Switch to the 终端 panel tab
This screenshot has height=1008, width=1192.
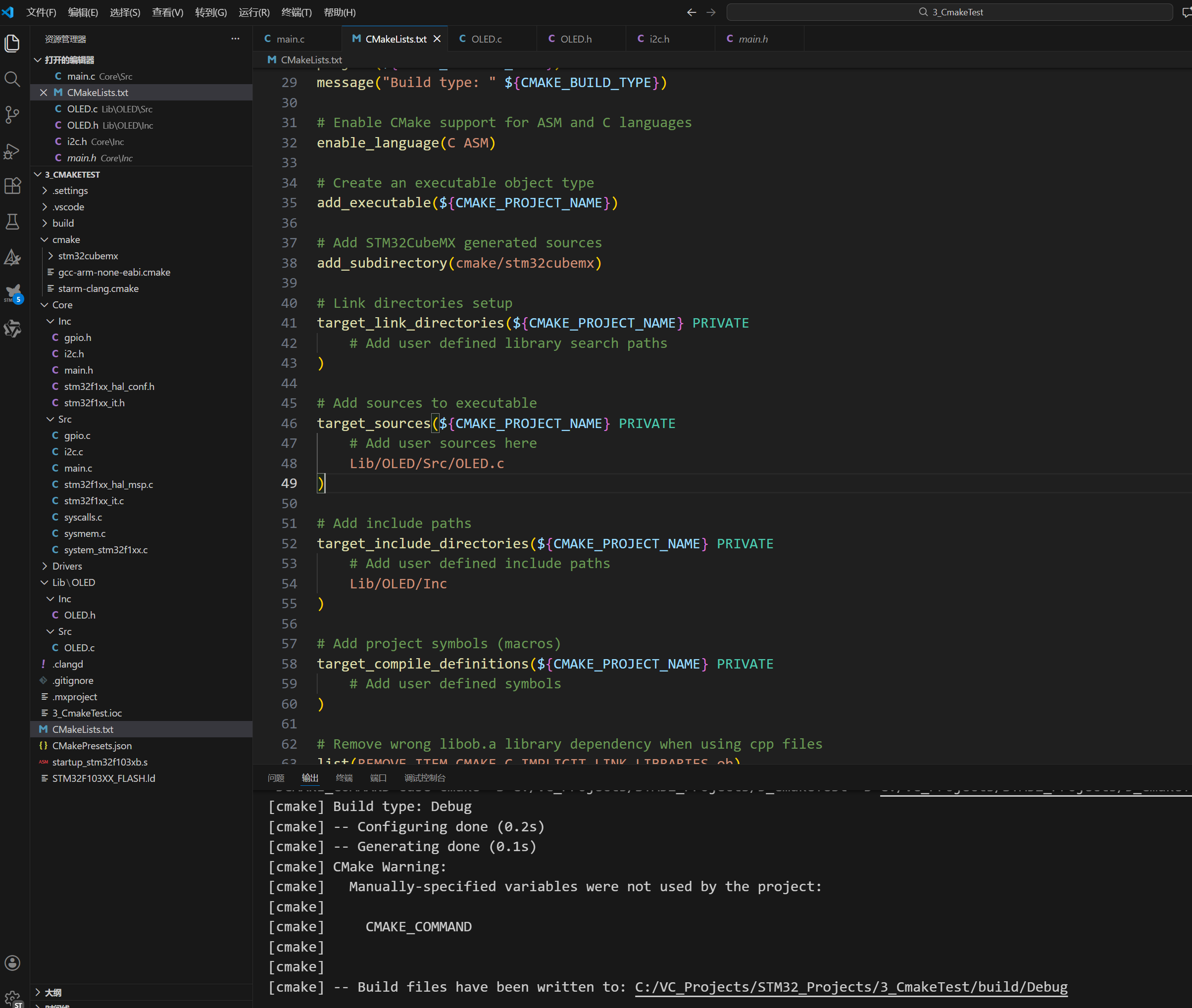[344, 778]
